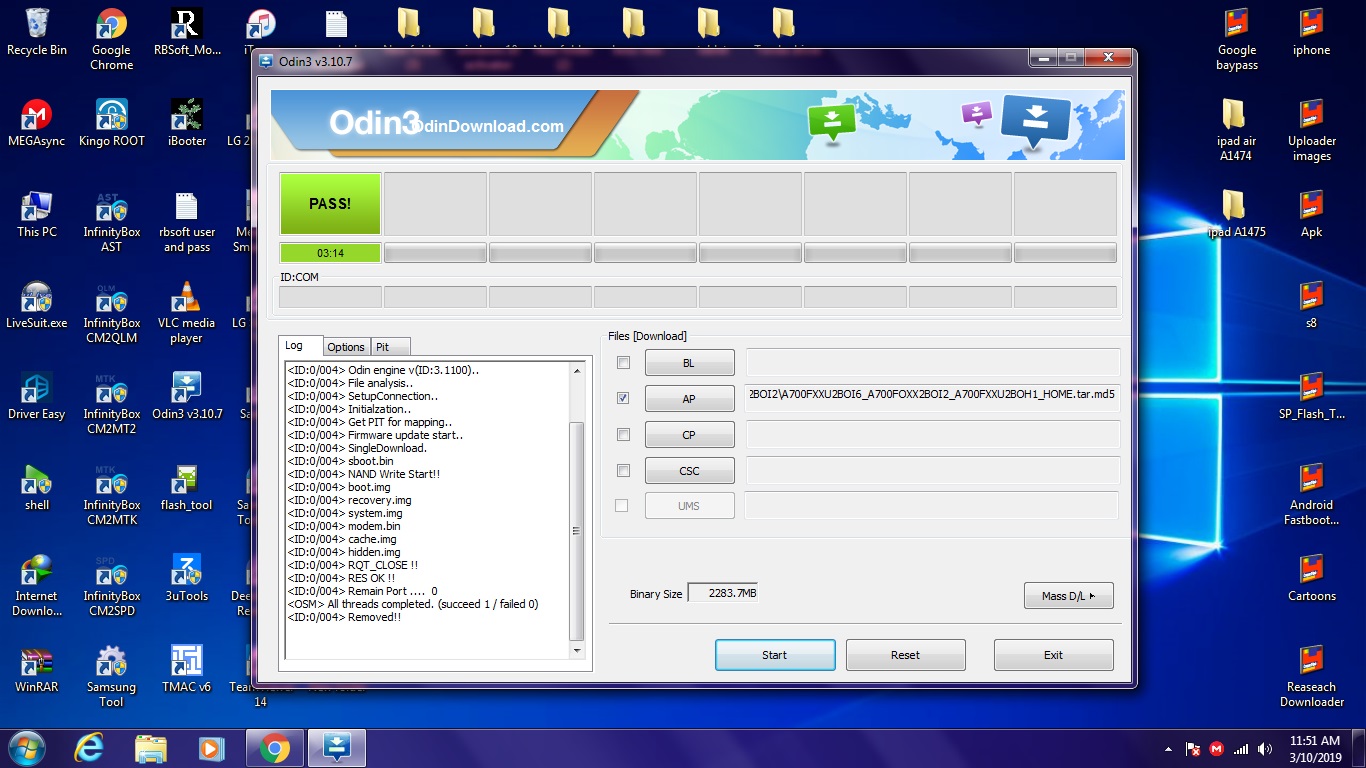Screen dimensions: 1366x768
Task: Click the BL file browse button
Action: click(x=689, y=363)
